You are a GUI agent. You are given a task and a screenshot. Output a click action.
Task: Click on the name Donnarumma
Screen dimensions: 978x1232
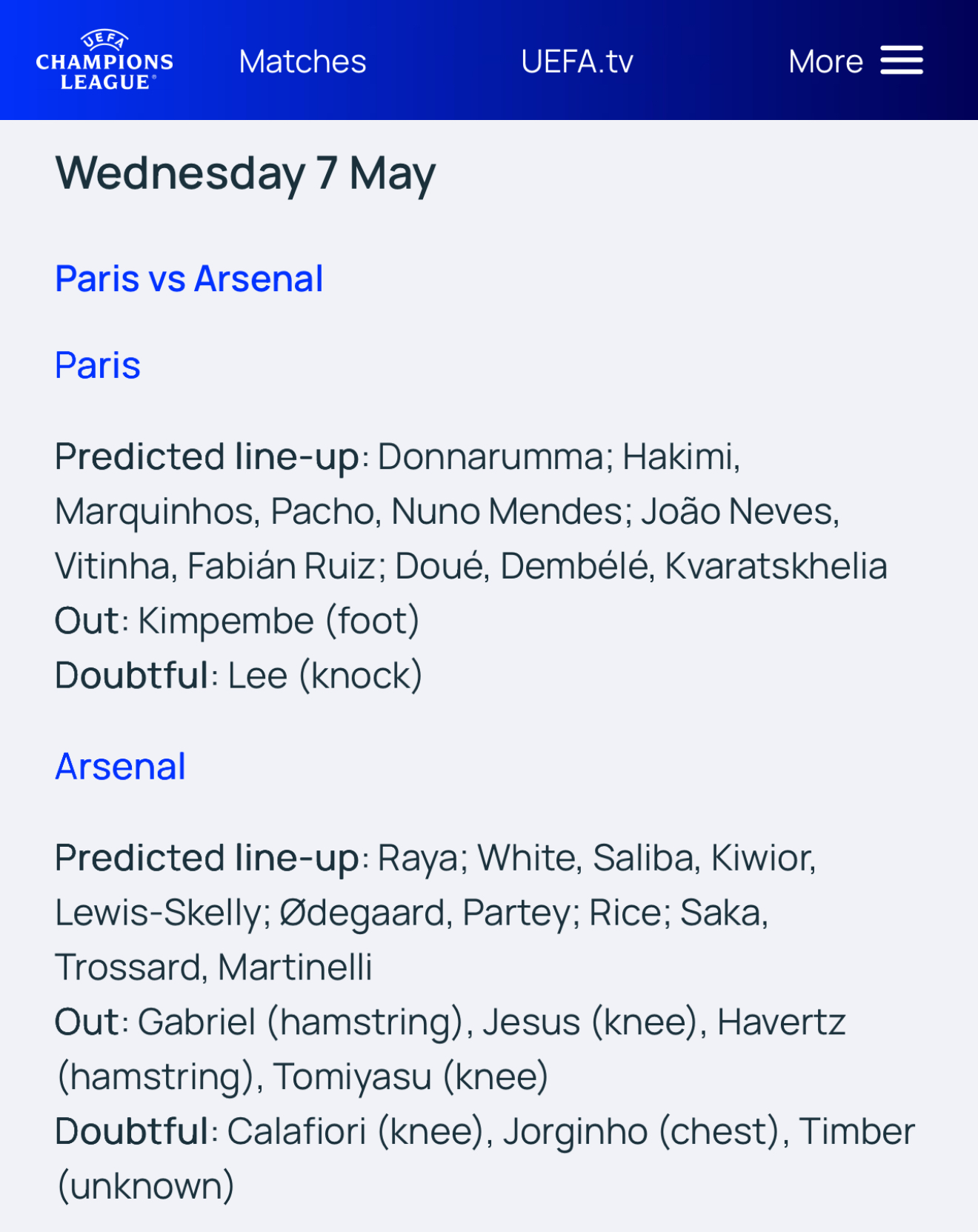click(x=490, y=457)
